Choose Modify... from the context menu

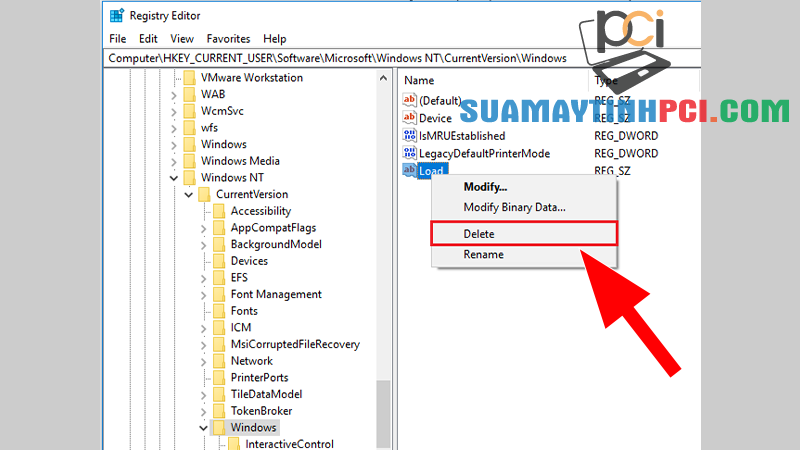pos(485,187)
